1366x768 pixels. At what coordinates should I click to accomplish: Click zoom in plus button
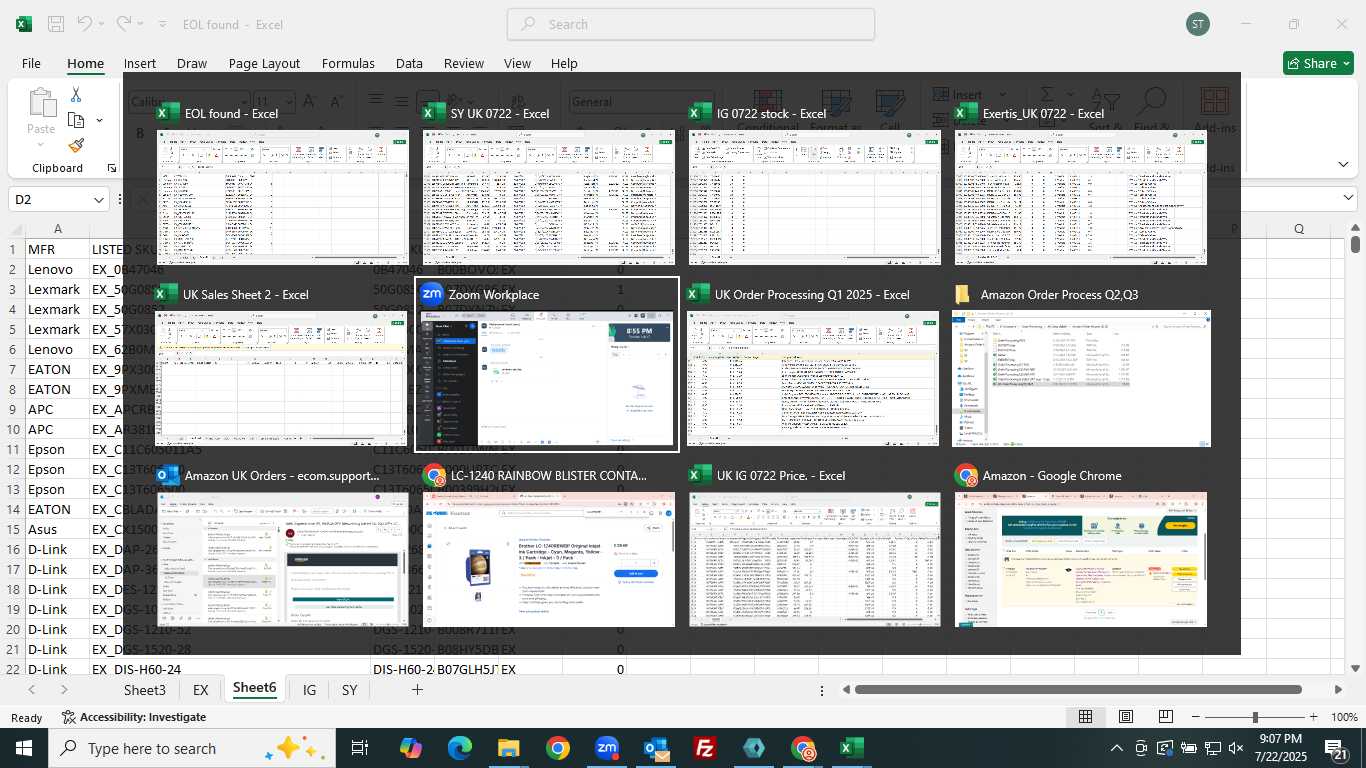1313,717
